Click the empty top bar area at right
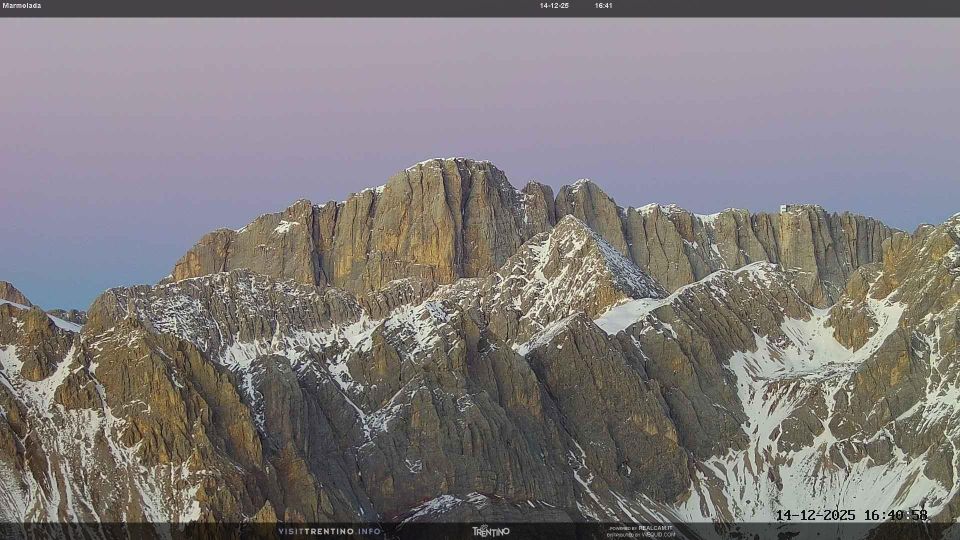 tap(800, 6)
